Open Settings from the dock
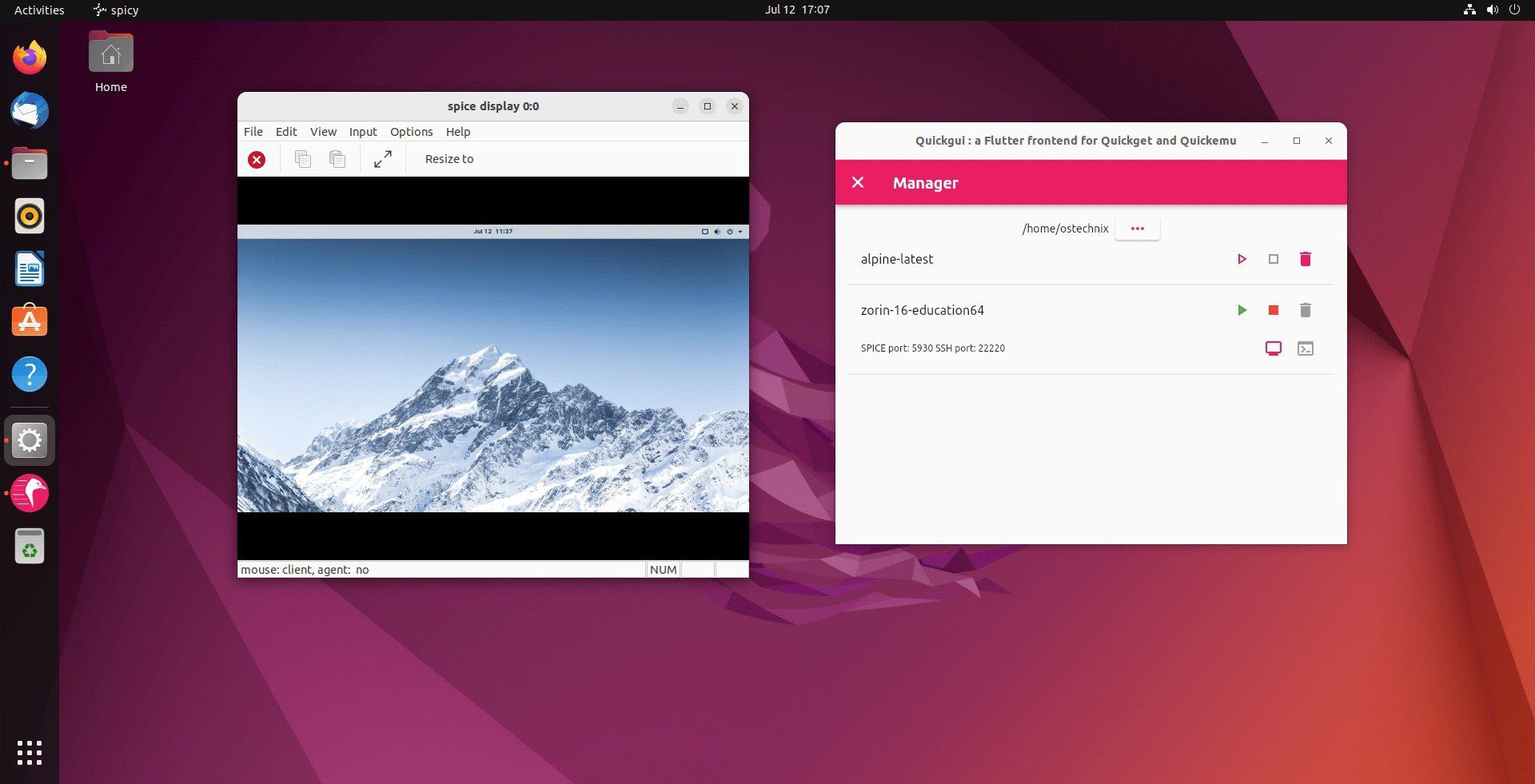The width and height of the screenshot is (1535, 784). 30,440
